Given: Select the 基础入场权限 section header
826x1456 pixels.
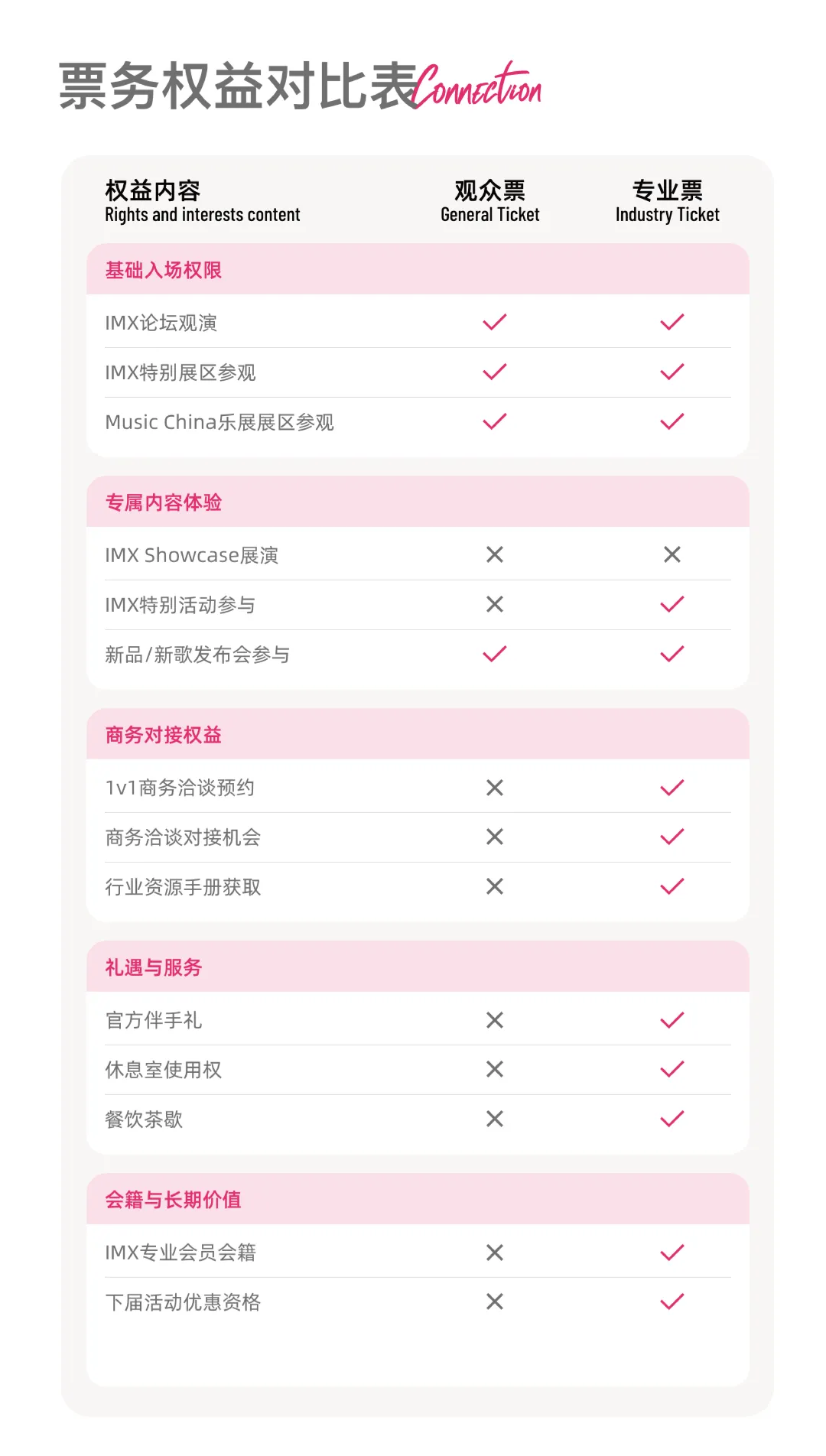Looking at the screenshot, I should (x=164, y=270).
